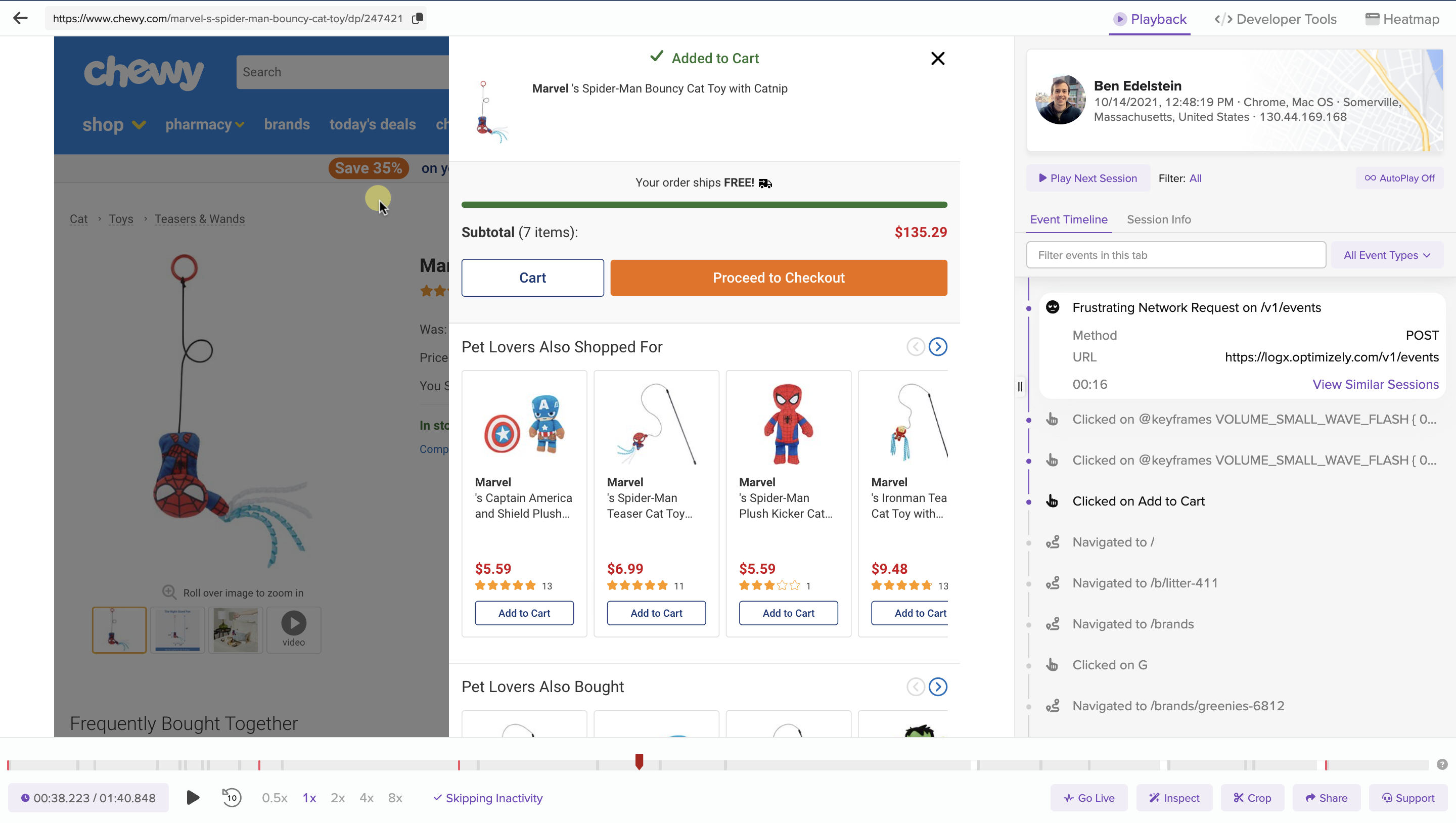Click View Similar Sessions link
This screenshot has height=823, width=1456.
click(x=1375, y=384)
